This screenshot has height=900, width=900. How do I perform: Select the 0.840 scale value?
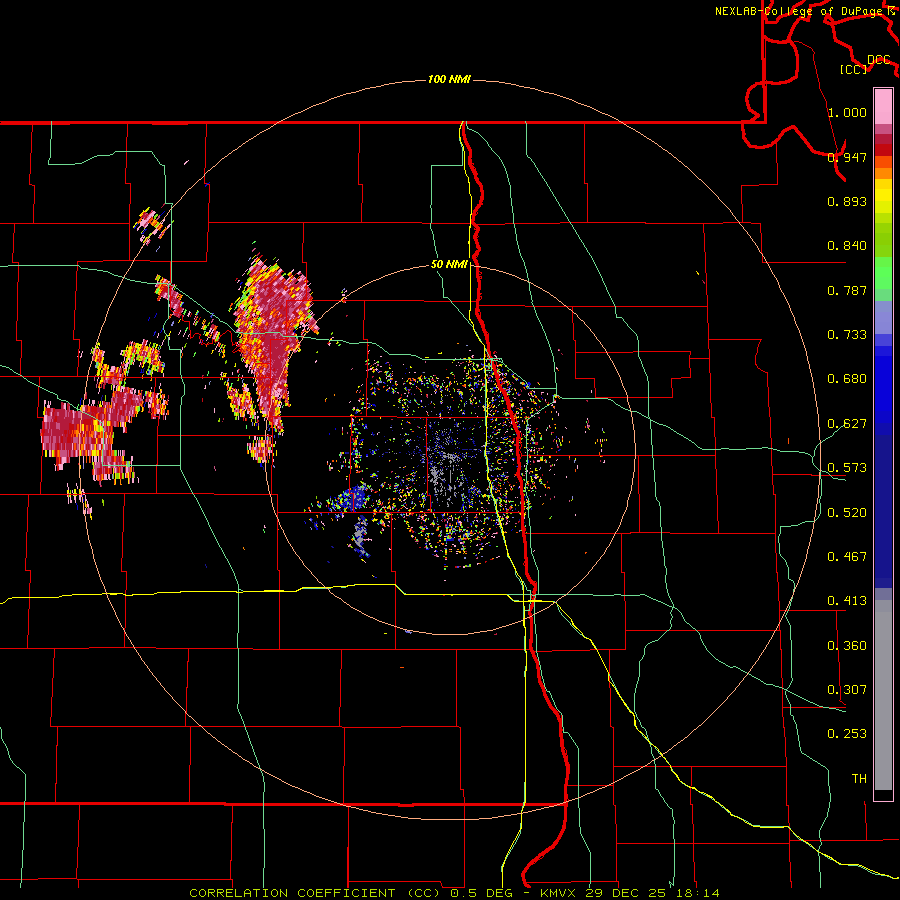click(847, 246)
